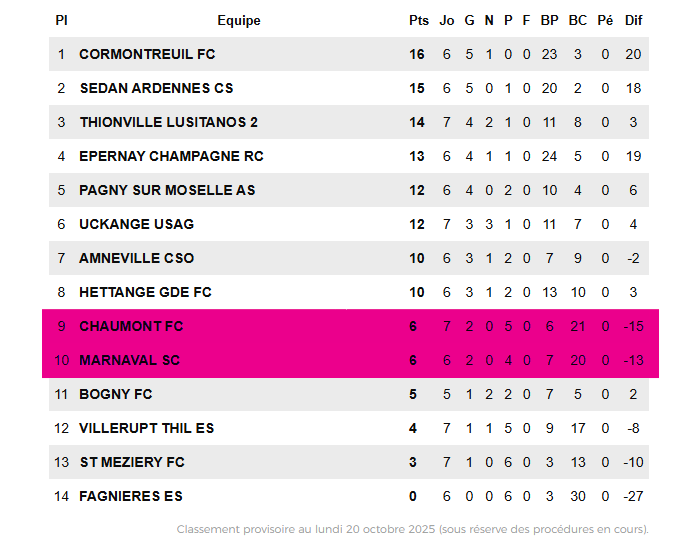Open THIONVILLE LUSITANOS 2 team entry
This screenshot has width=683, height=544.
tap(168, 122)
